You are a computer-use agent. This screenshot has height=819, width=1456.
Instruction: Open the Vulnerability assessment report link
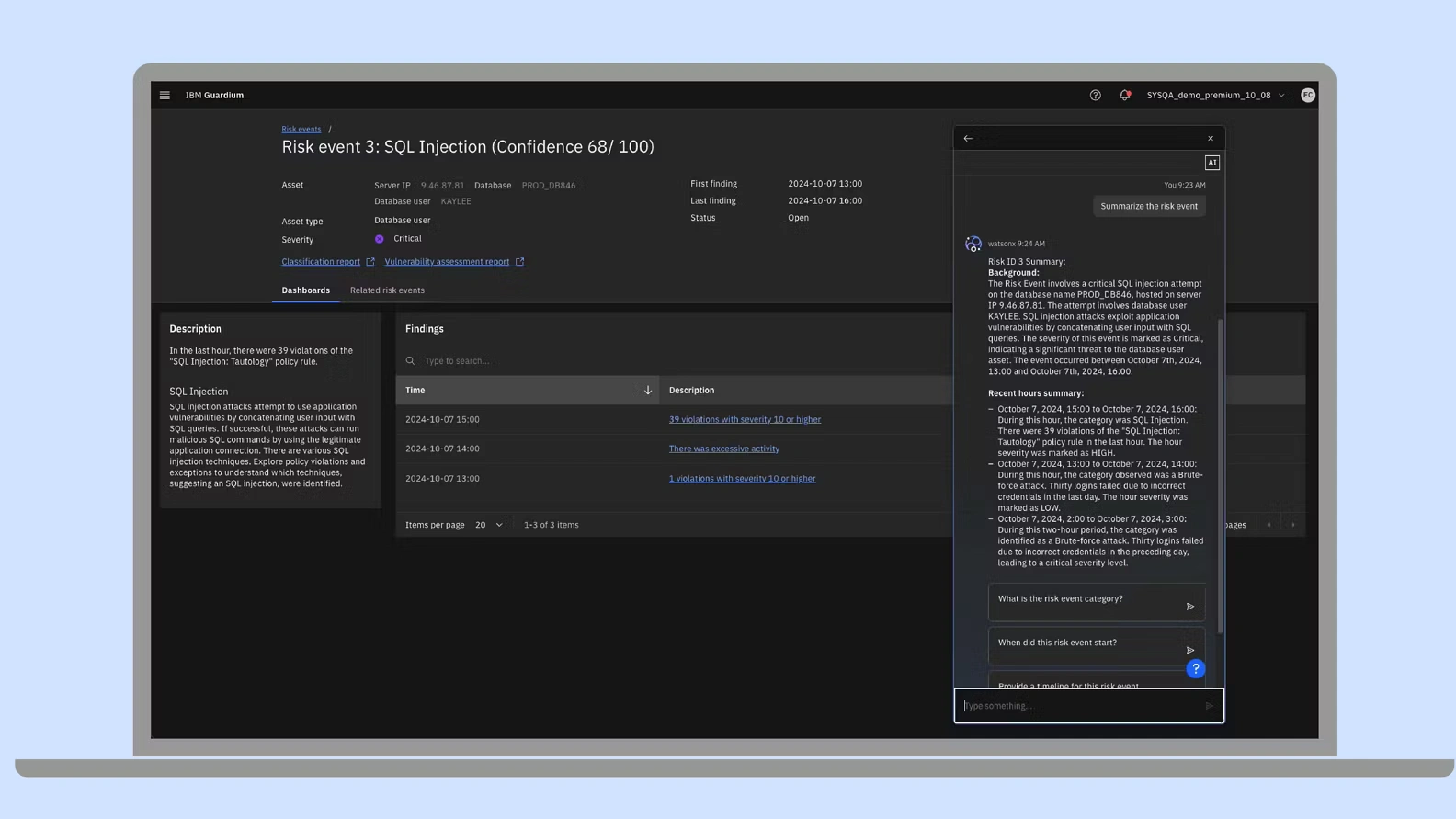coord(447,262)
